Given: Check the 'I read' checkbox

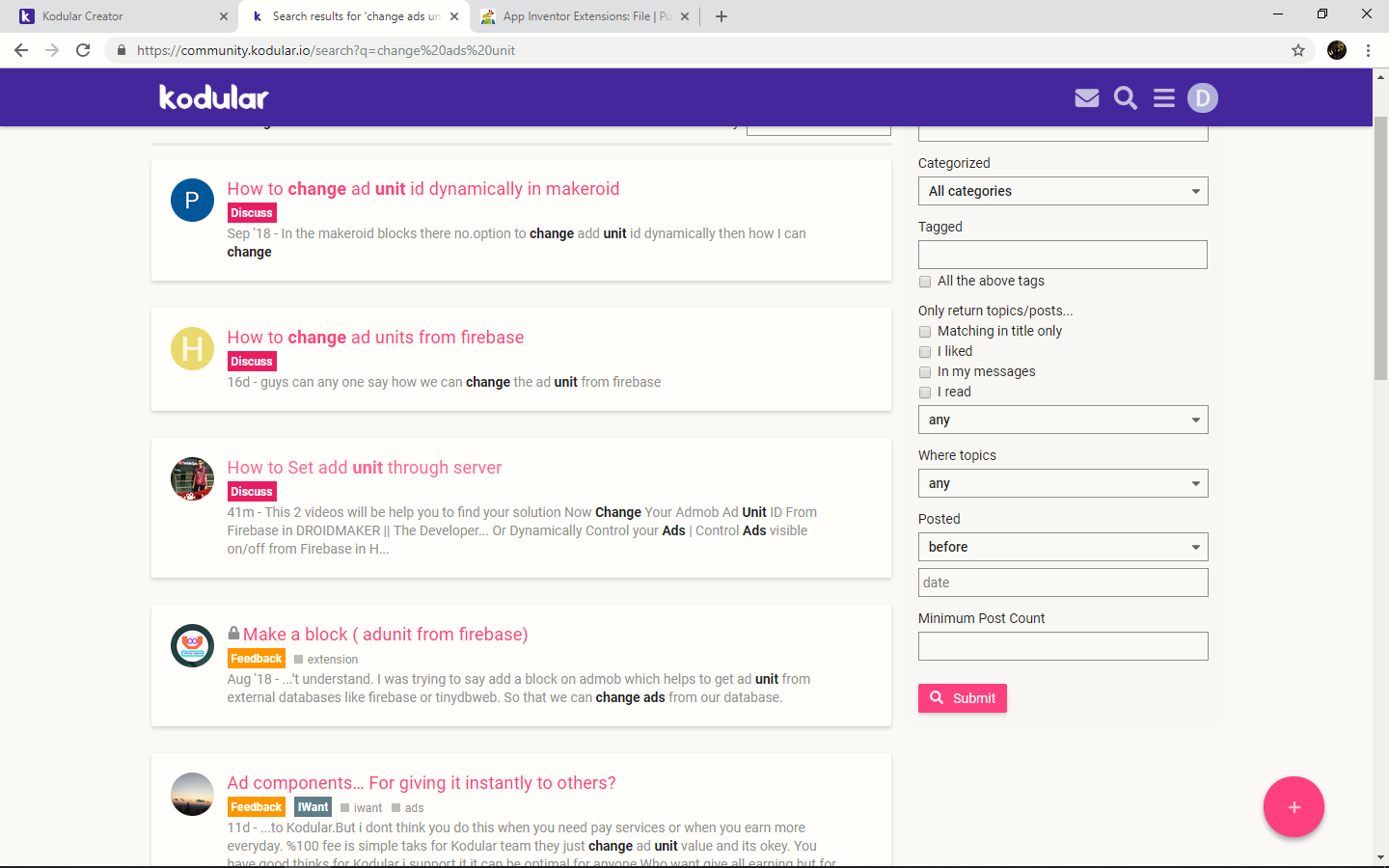Looking at the screenshot, I should [925, 393].
